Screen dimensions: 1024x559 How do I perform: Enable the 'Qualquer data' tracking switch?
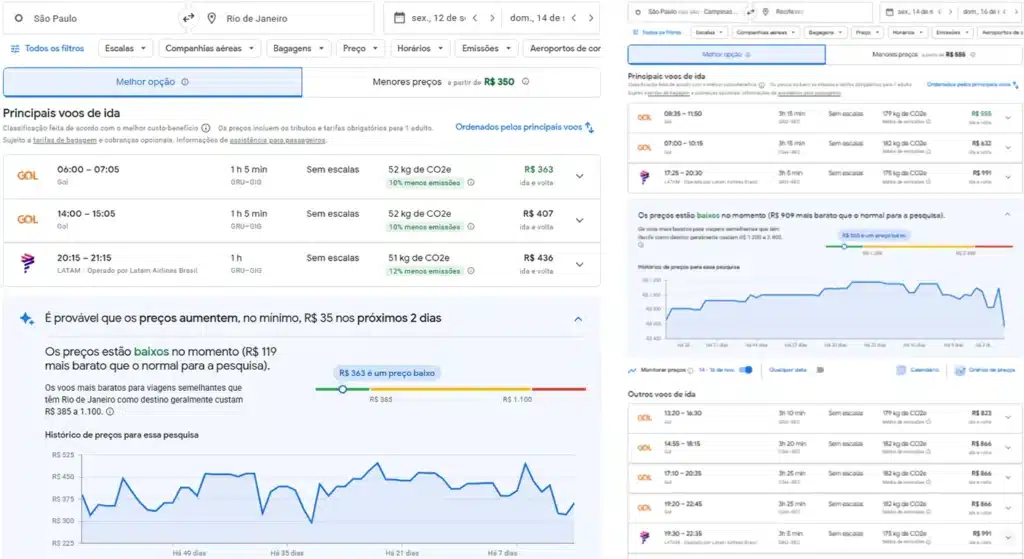pyautogui.click(x=819, y=369)
